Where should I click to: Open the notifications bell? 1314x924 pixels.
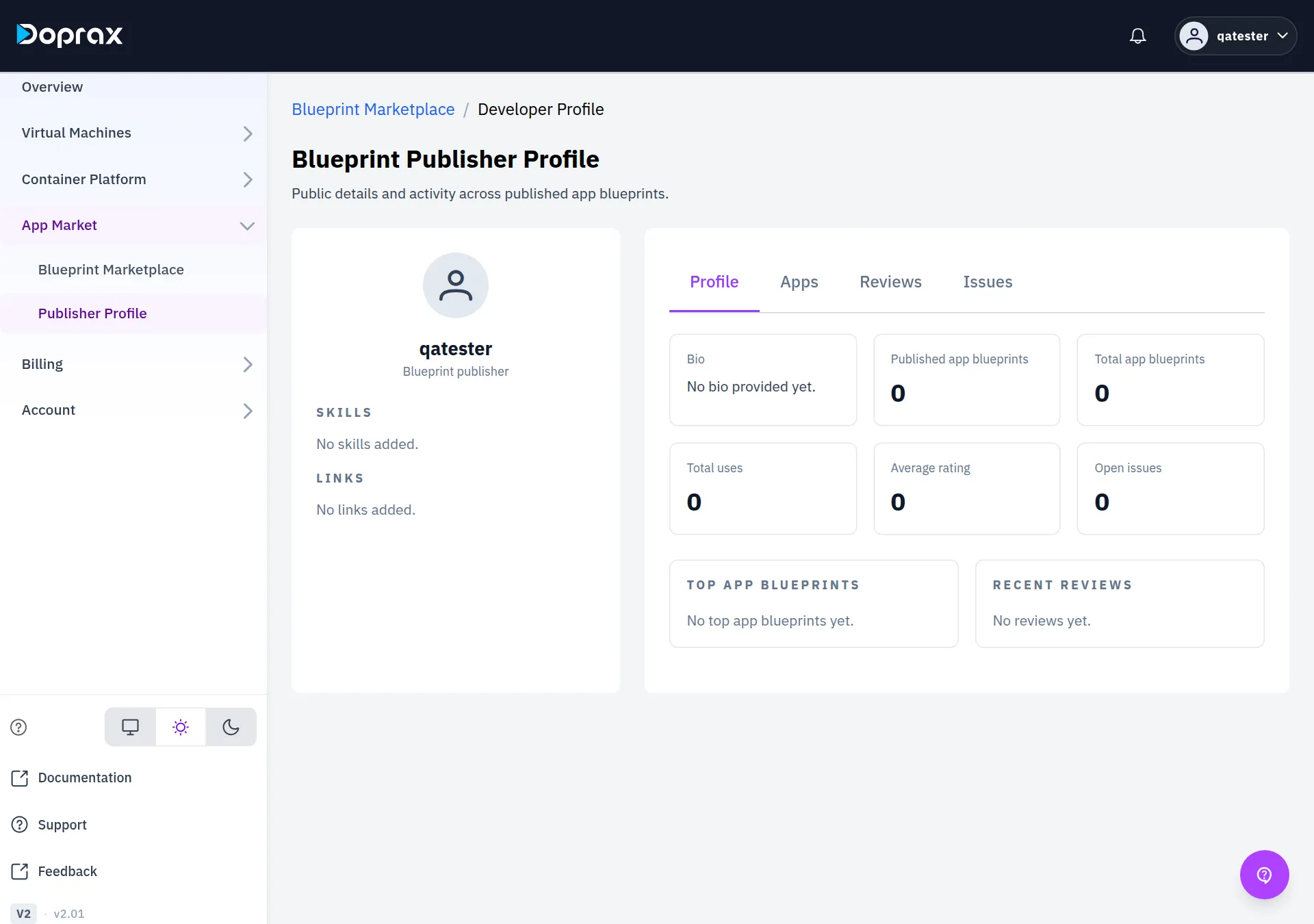pyautogui.click(x=1137, y=36)
